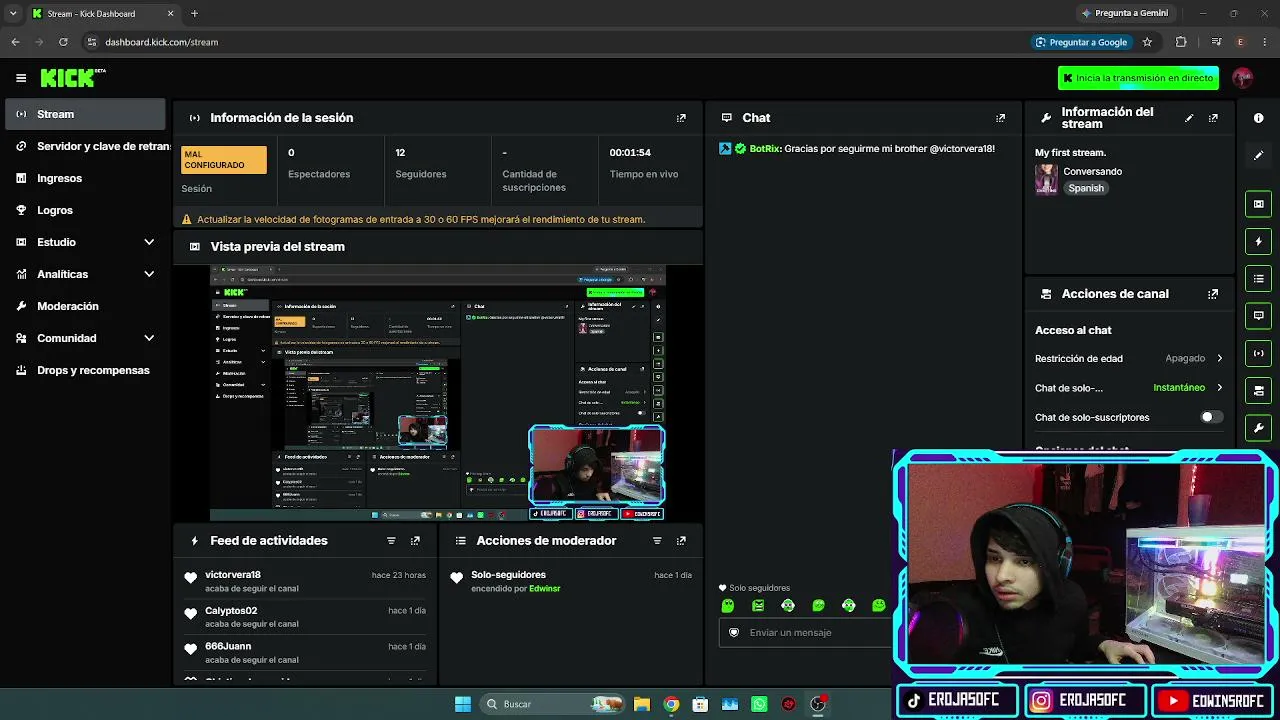The width and height of the screenshot is (1280, 720).
Task: Open Edwinsr moderator profile link
Action: (545, 589)
